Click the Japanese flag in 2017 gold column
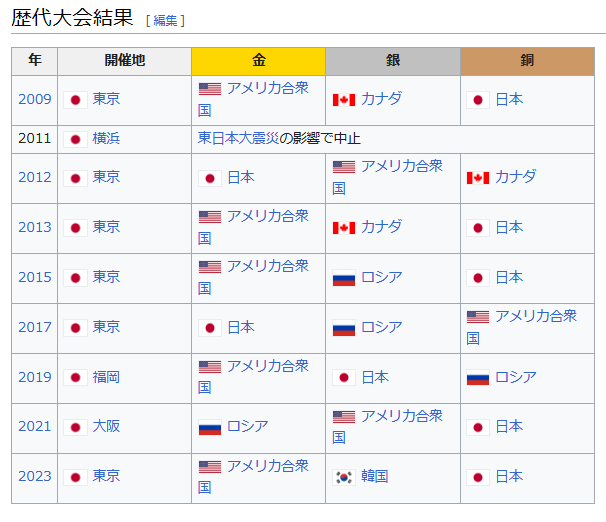Viewport: 606px width, 522px height. pos(209,327)
